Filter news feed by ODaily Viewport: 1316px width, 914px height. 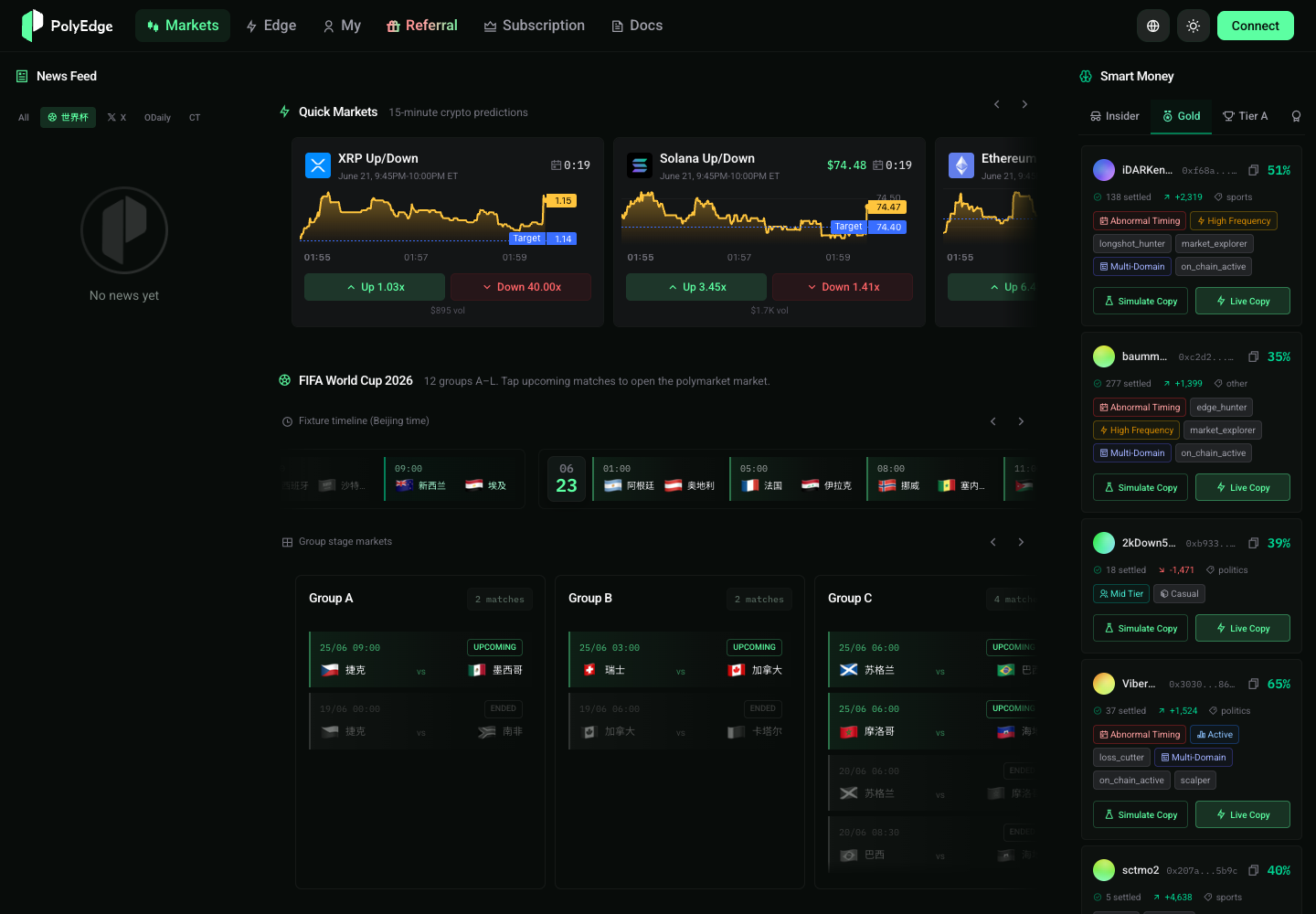click(157, 117)
